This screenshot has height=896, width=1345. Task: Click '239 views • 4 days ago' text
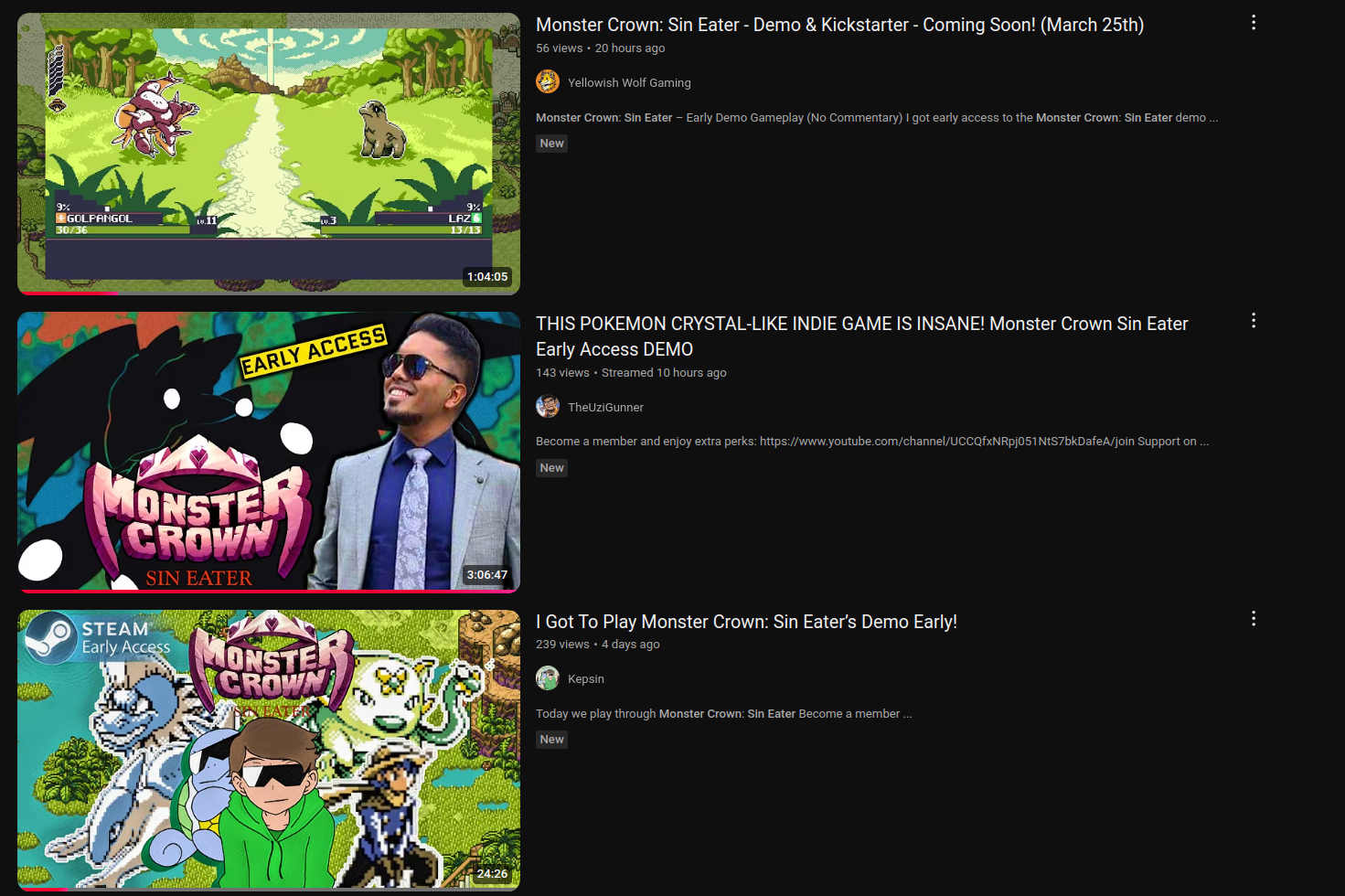[x=597, y=644]
